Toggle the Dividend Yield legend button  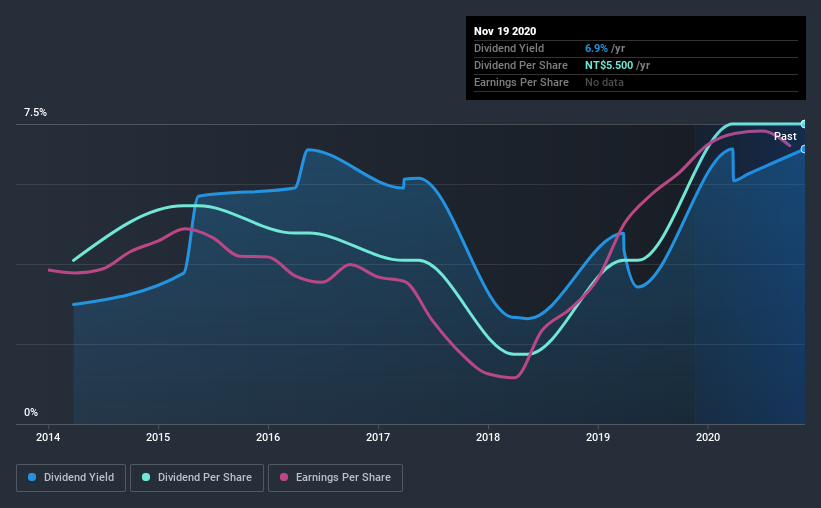71,478
